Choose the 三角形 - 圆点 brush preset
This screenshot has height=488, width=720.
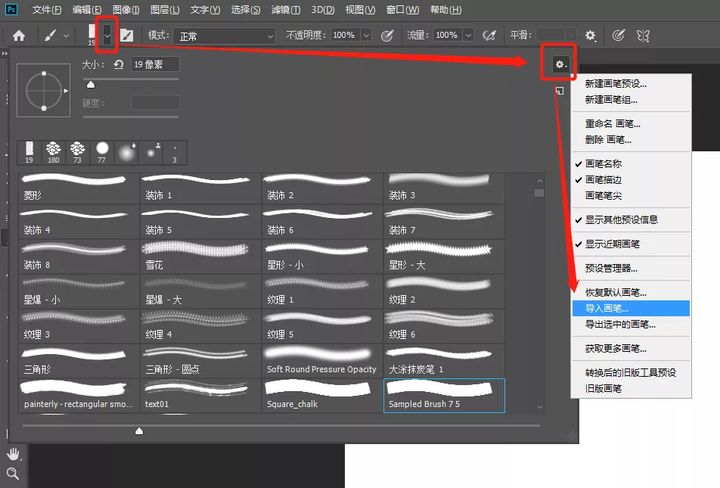(200, 361)
